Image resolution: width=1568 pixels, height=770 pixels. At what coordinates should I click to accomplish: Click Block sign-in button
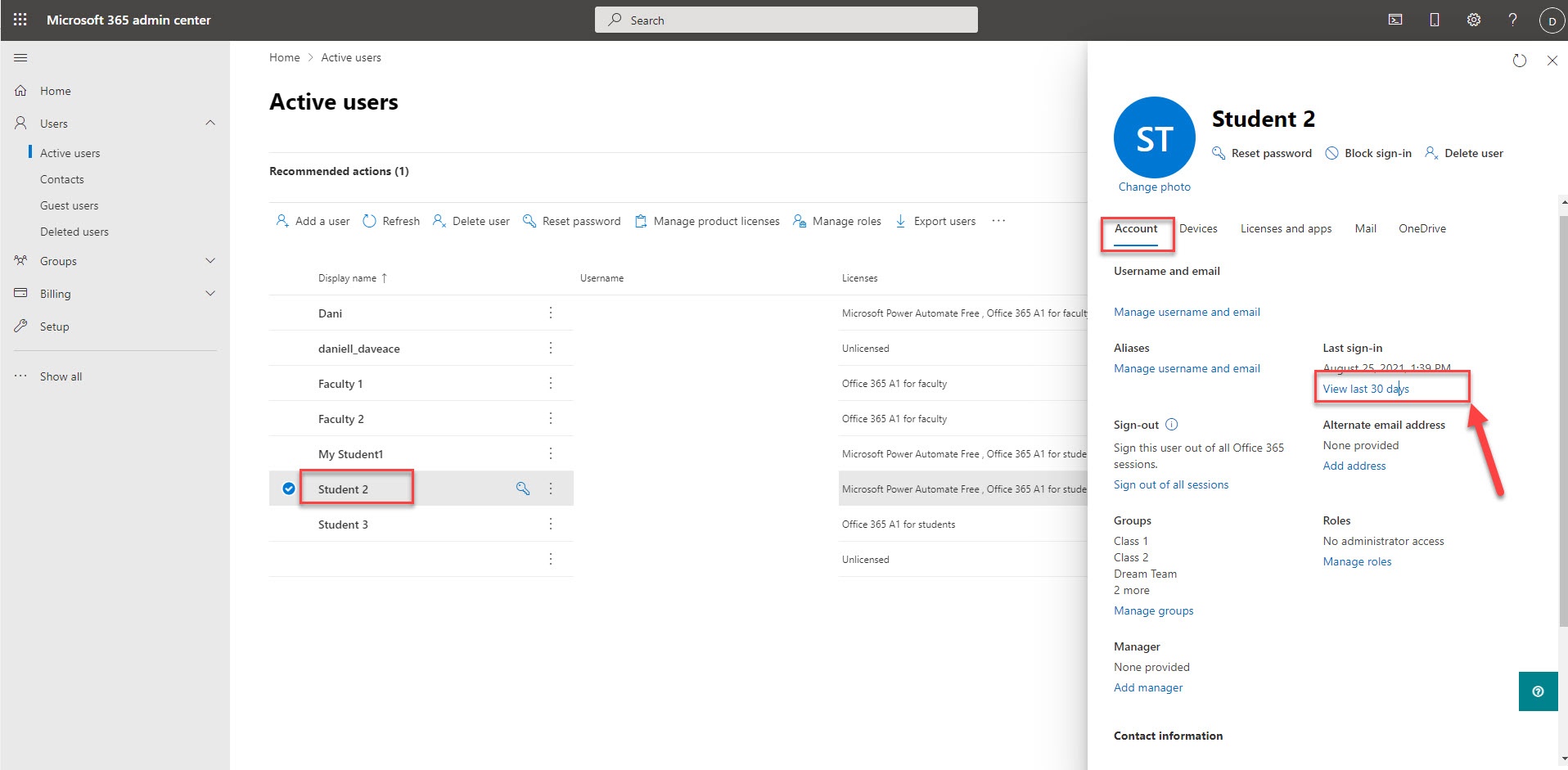[x=1368, y=153]
